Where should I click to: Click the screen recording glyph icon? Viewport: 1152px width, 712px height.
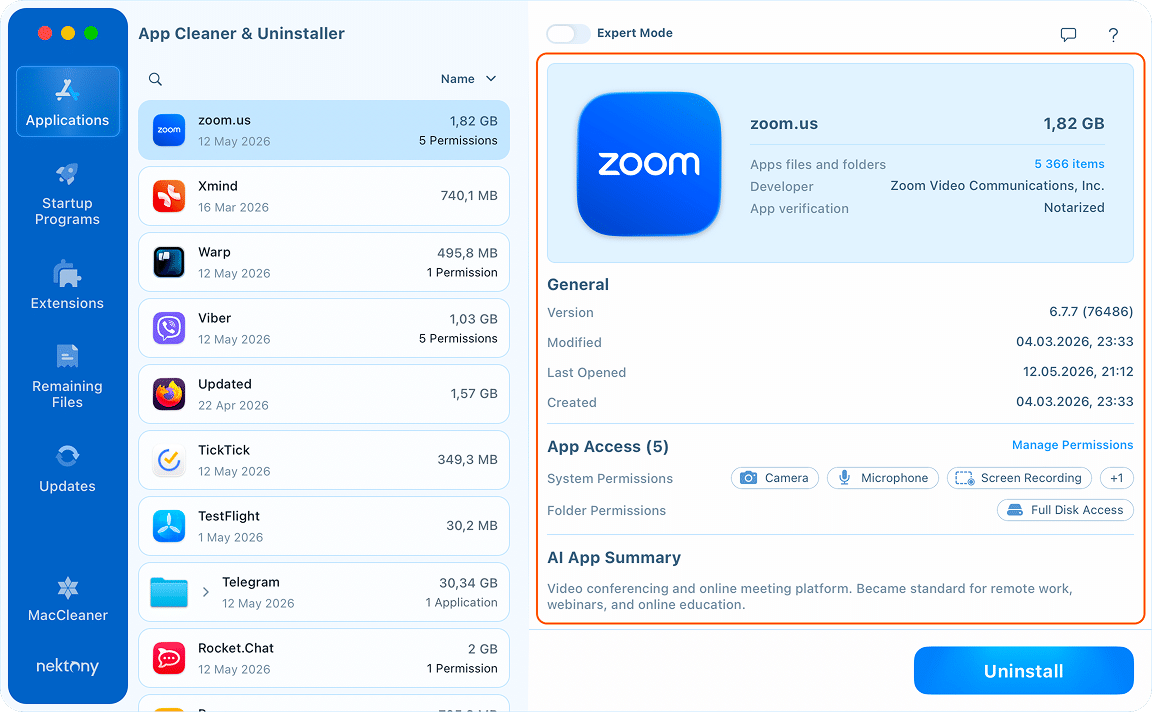965,478
